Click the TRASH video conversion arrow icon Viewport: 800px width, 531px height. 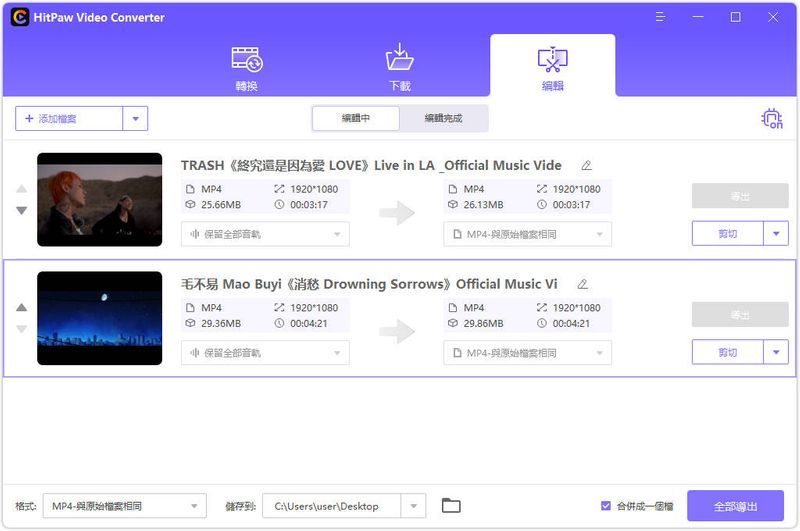[x=397, y=213]
